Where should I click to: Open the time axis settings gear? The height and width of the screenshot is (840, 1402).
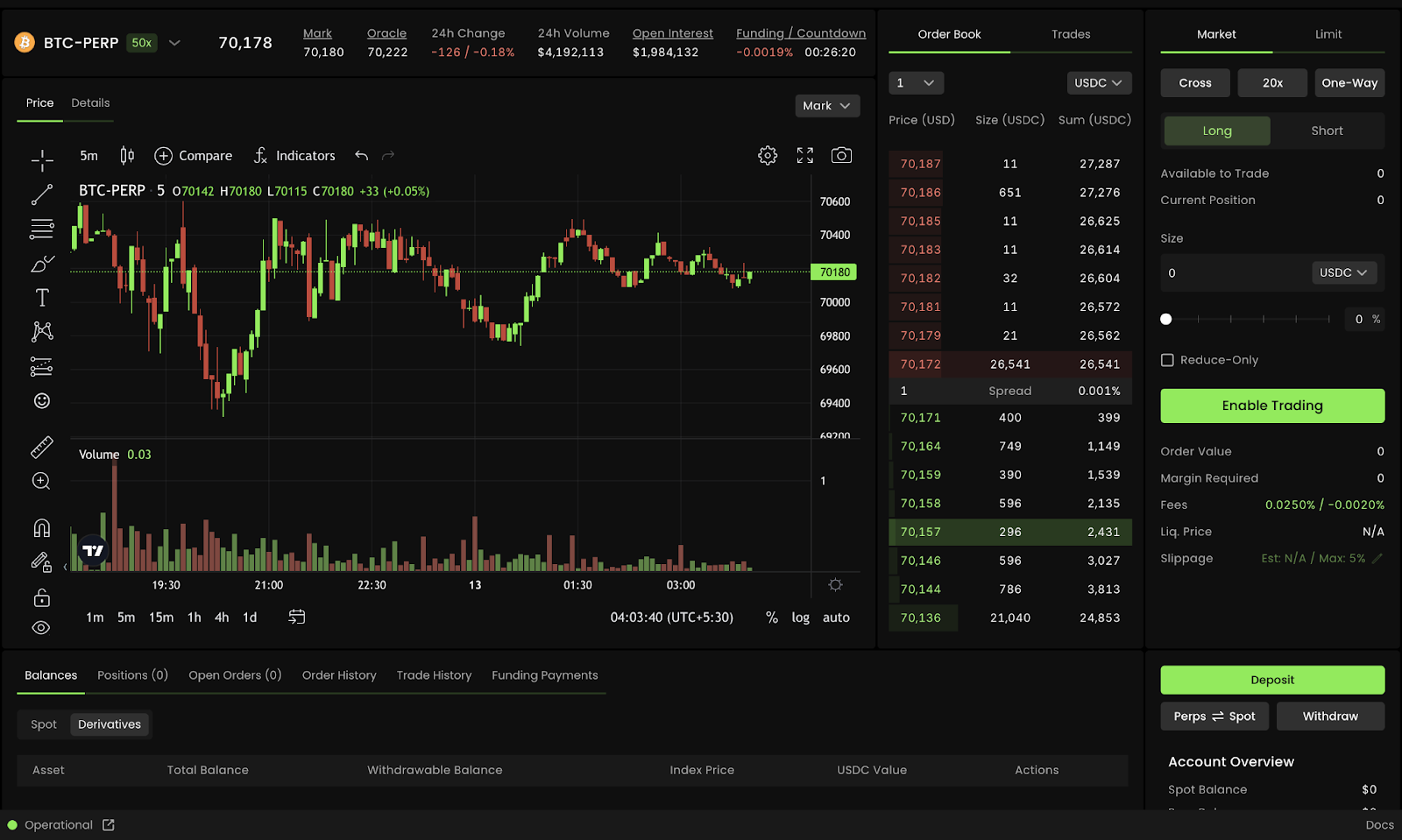pyautogui.click(x=835, y=584)
